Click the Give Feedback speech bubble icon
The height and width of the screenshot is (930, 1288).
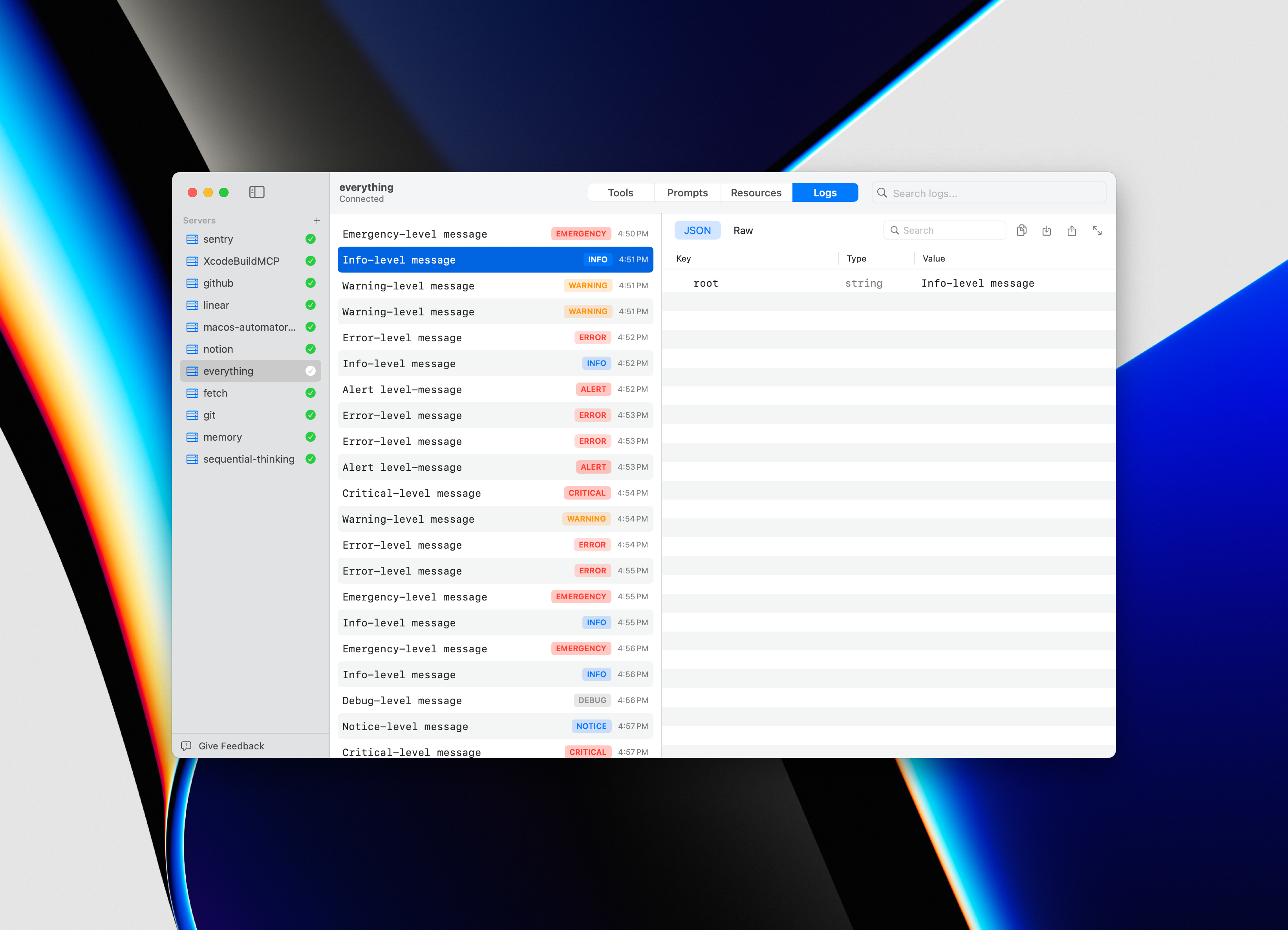(x=186, y=746)
